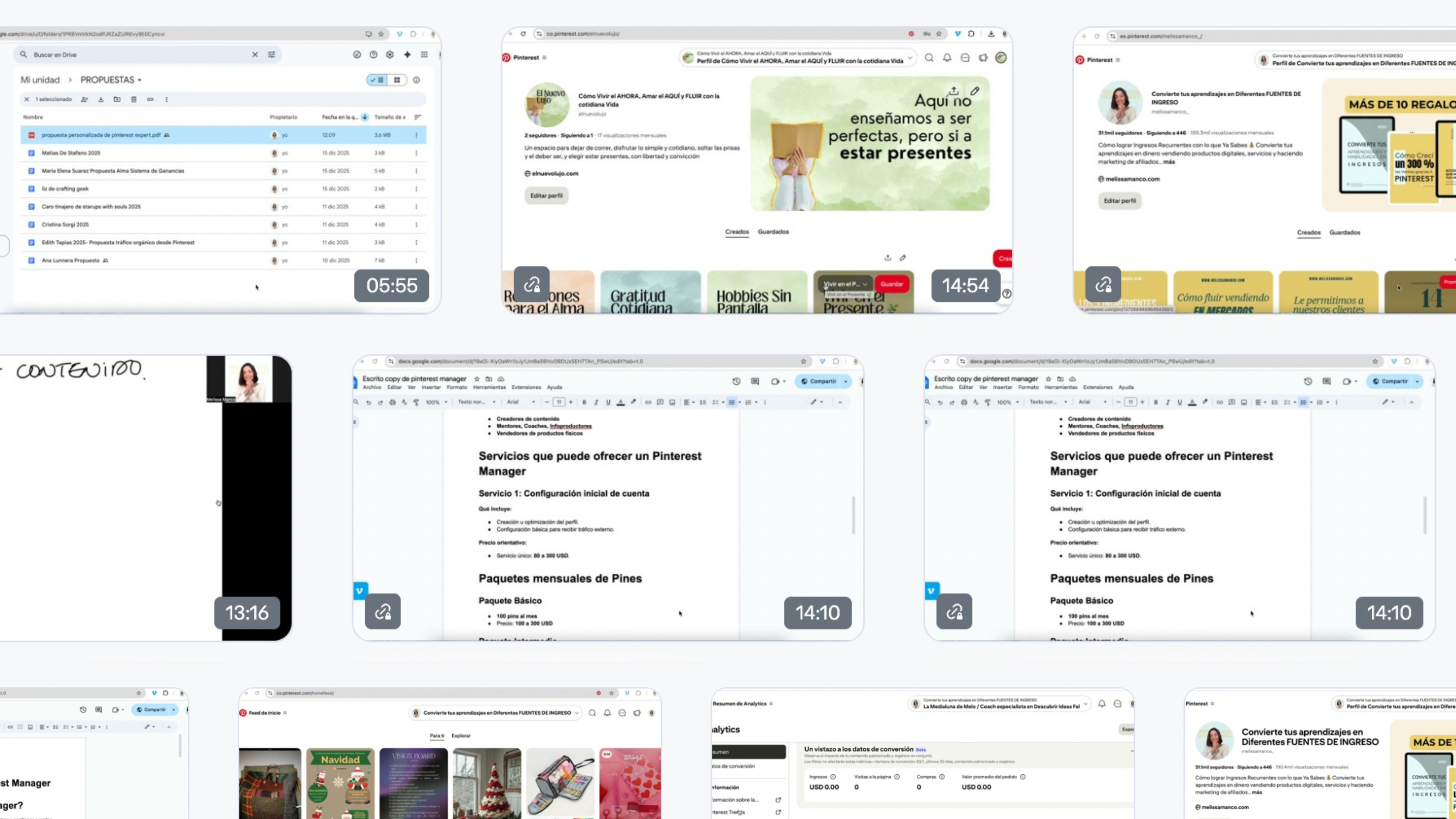The width and height of the screenshot is (1456, 819).
Task: Open messages bubble on the elnuevolujo Pinterest page
Action: 965,58
